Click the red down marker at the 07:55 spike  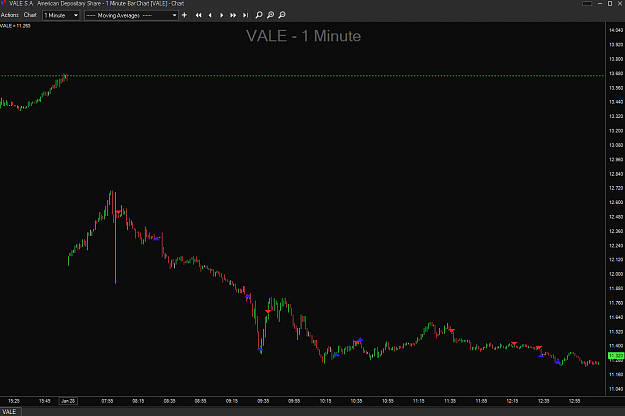point(118,212)
